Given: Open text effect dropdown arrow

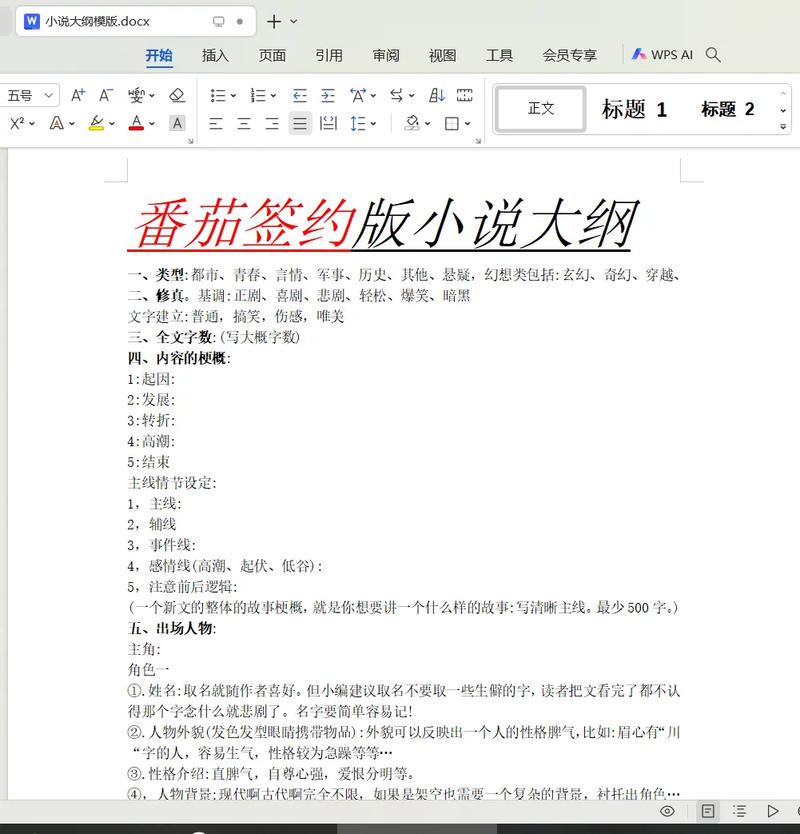Looking at the screenshot, I should pos(72,124).
